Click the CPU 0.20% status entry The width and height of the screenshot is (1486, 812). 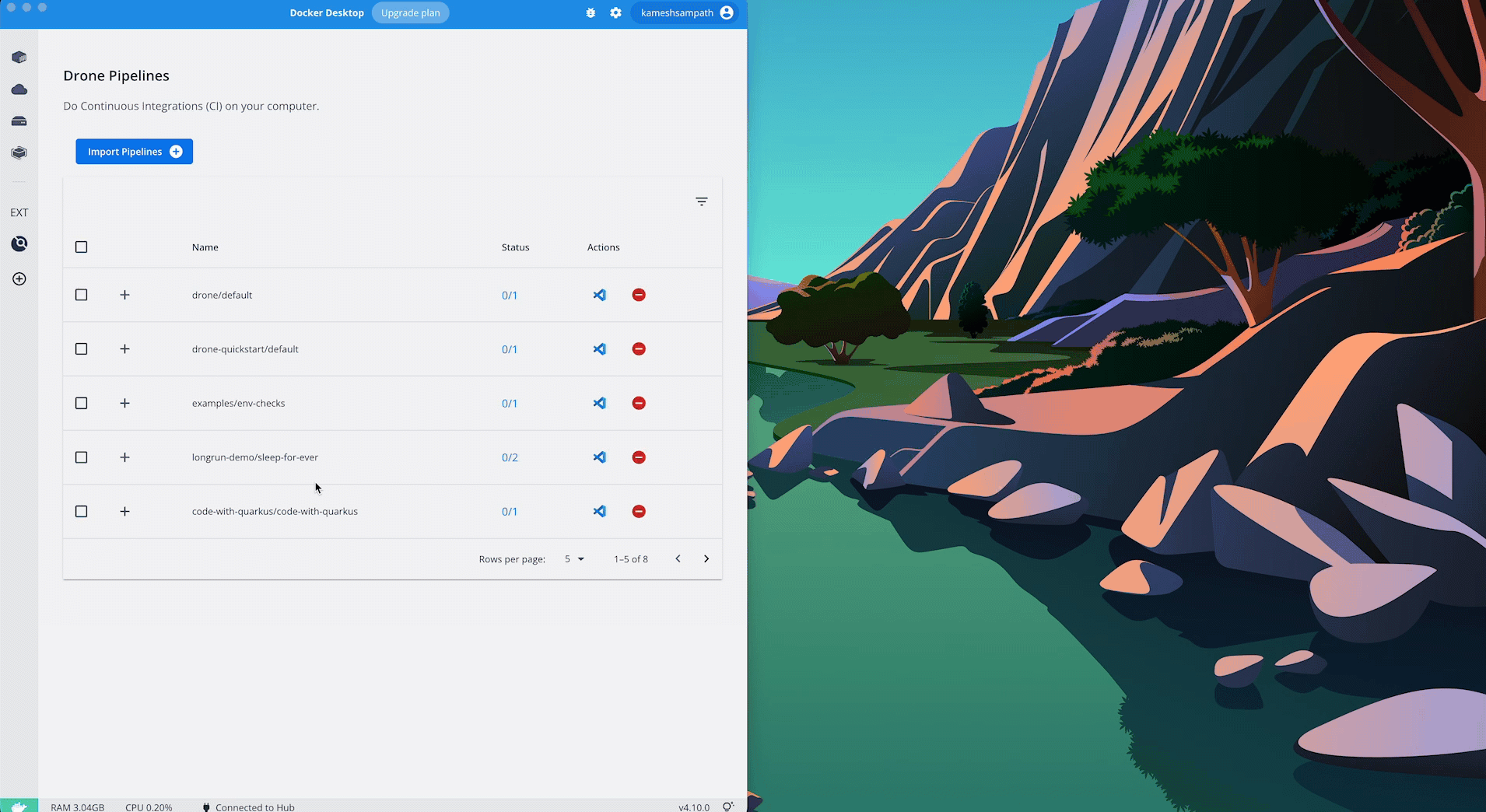(149, 807)
